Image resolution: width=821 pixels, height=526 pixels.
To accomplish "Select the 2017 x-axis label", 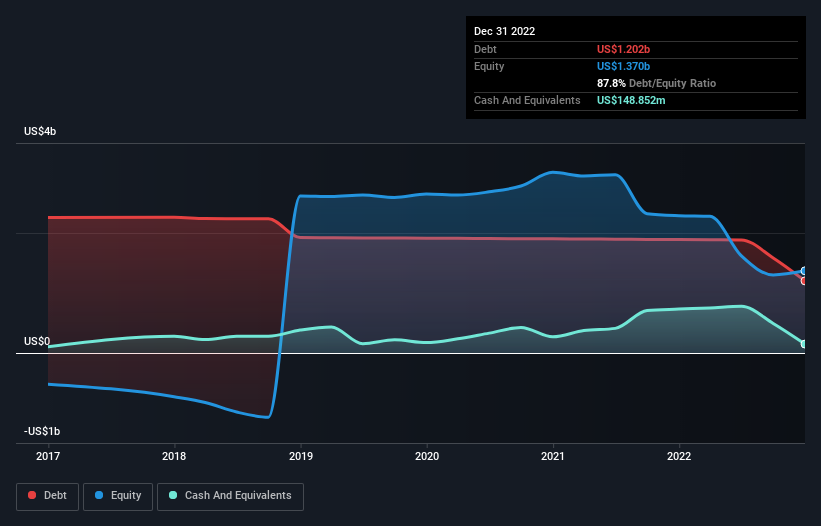I will (48, 456).
